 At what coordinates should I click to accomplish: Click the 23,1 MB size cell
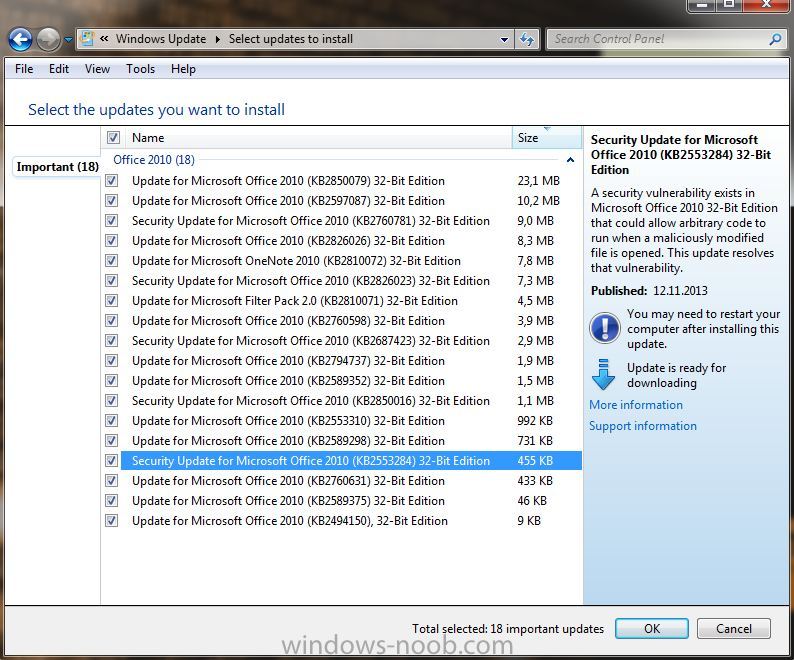538,181
